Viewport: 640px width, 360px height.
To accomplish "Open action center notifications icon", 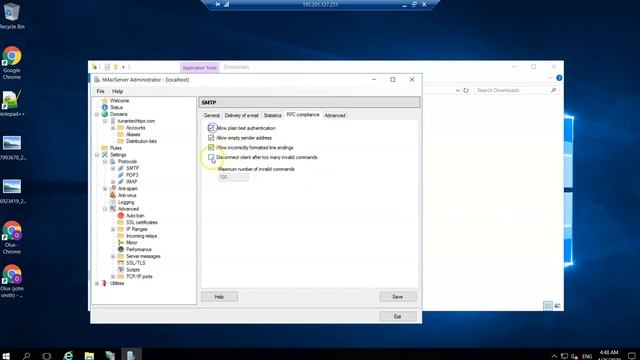I will coord(632,356).
